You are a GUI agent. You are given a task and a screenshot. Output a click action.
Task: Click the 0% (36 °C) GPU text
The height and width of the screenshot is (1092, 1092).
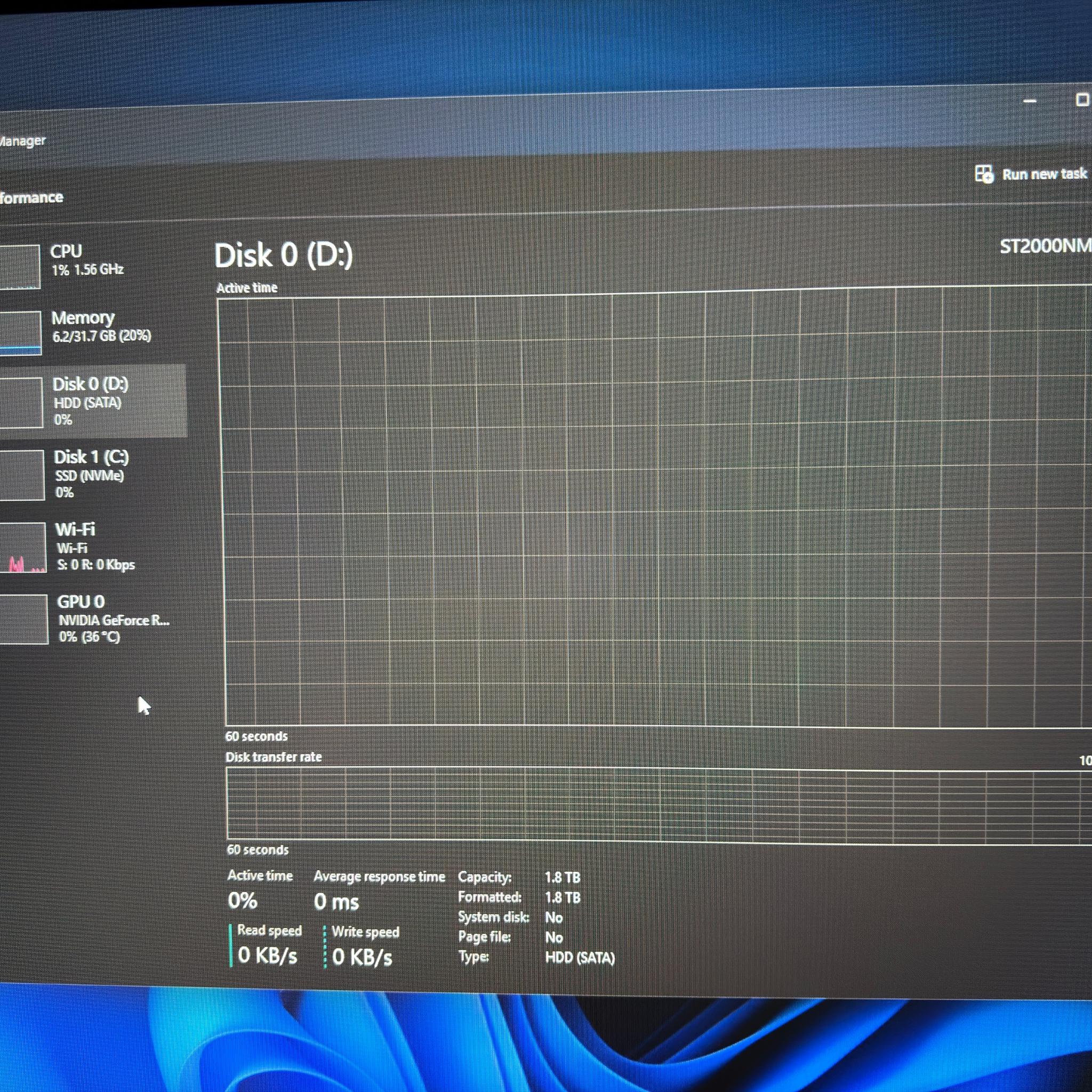point(89,637)
